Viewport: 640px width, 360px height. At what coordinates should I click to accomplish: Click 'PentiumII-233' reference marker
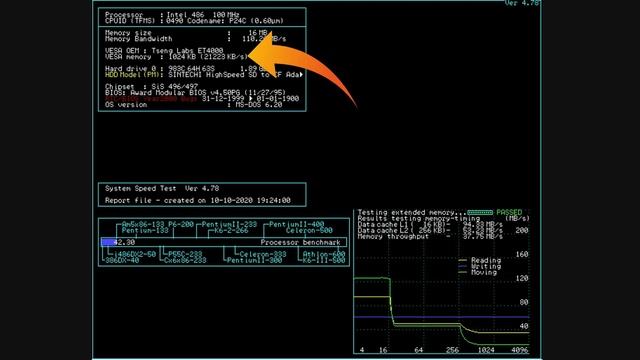(229, 224)
